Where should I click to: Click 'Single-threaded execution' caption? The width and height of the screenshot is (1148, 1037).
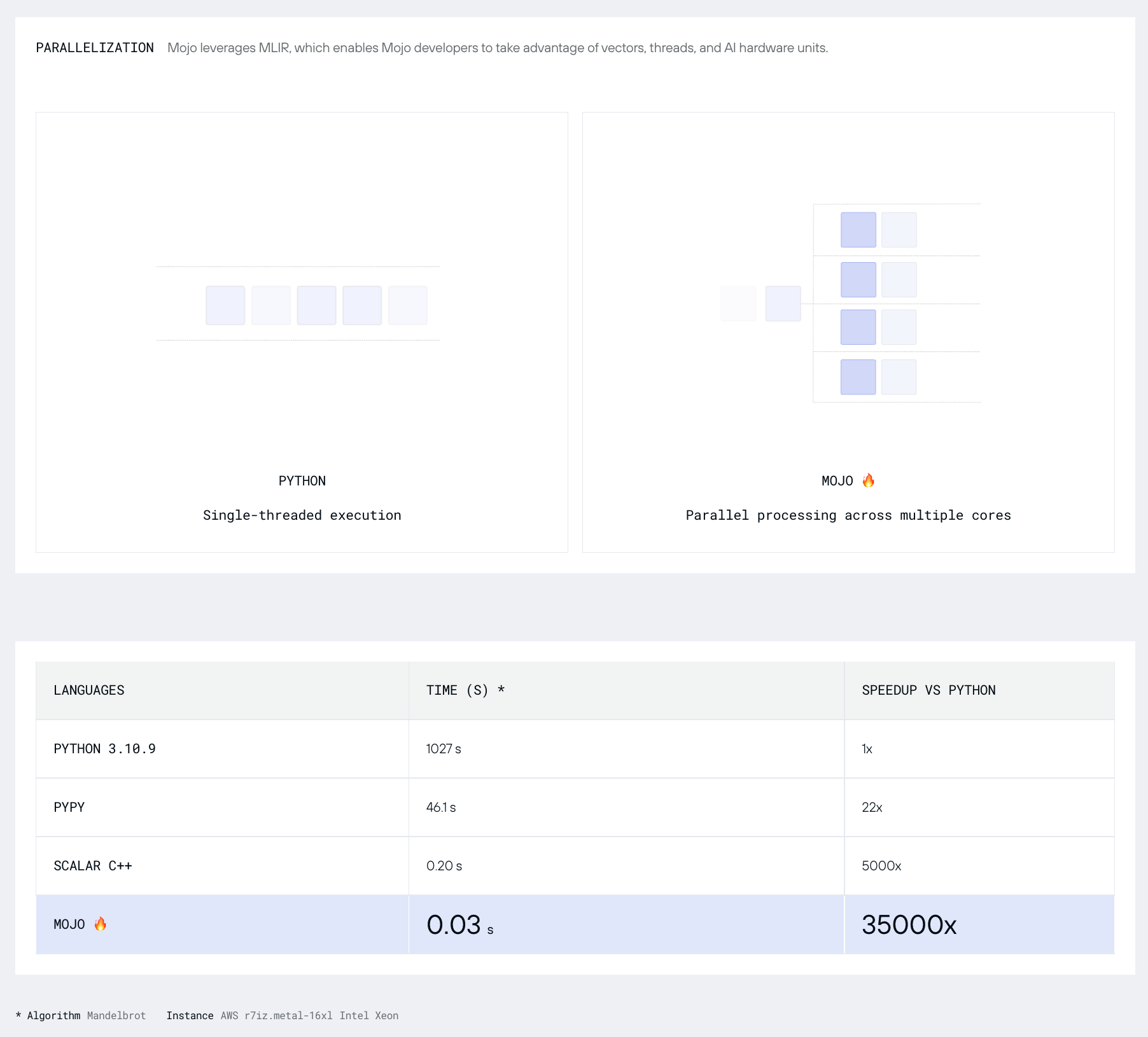point(302,515)
